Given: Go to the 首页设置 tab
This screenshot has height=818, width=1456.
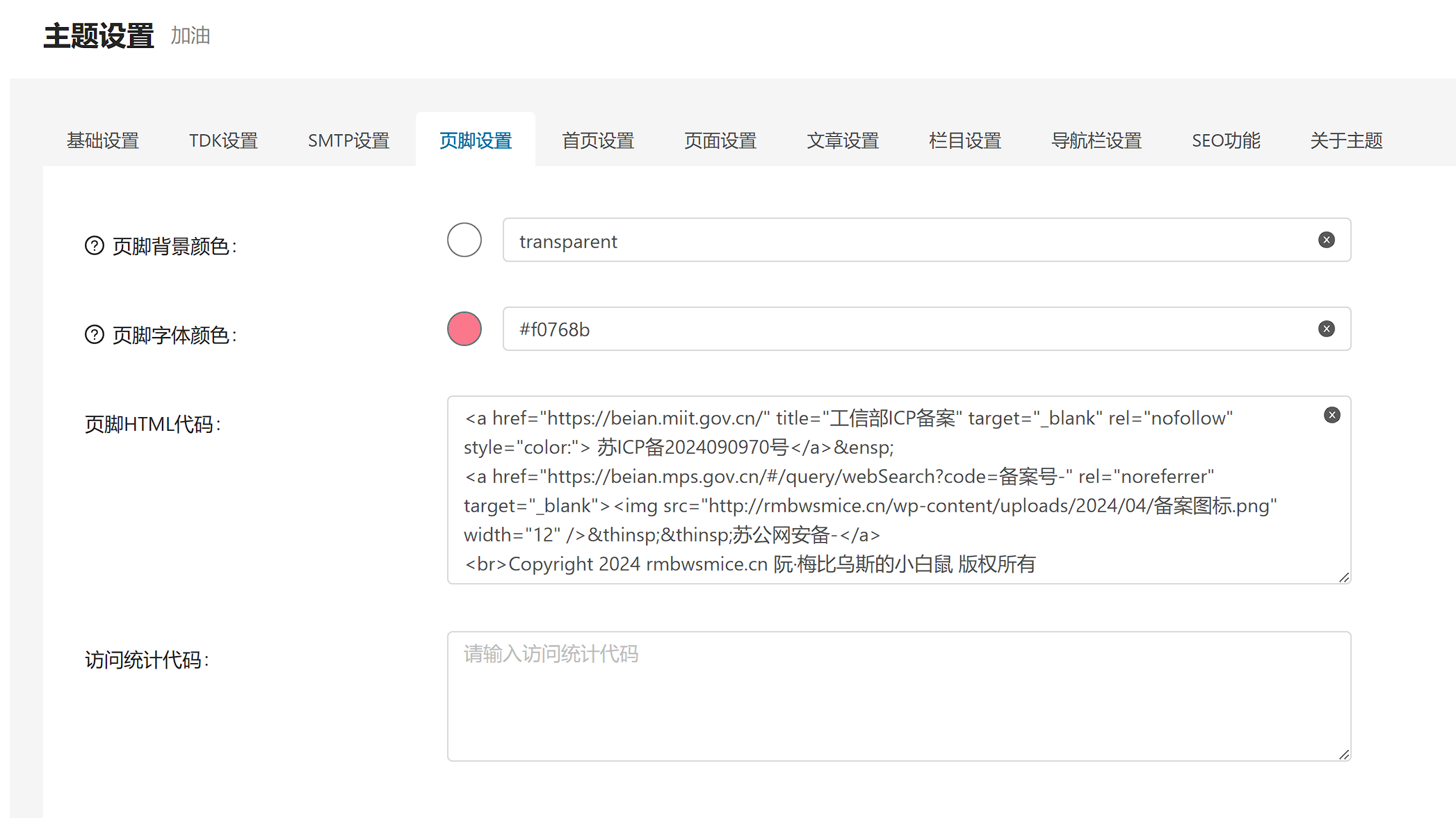Looking at the screenshot, I should point(598,140).
